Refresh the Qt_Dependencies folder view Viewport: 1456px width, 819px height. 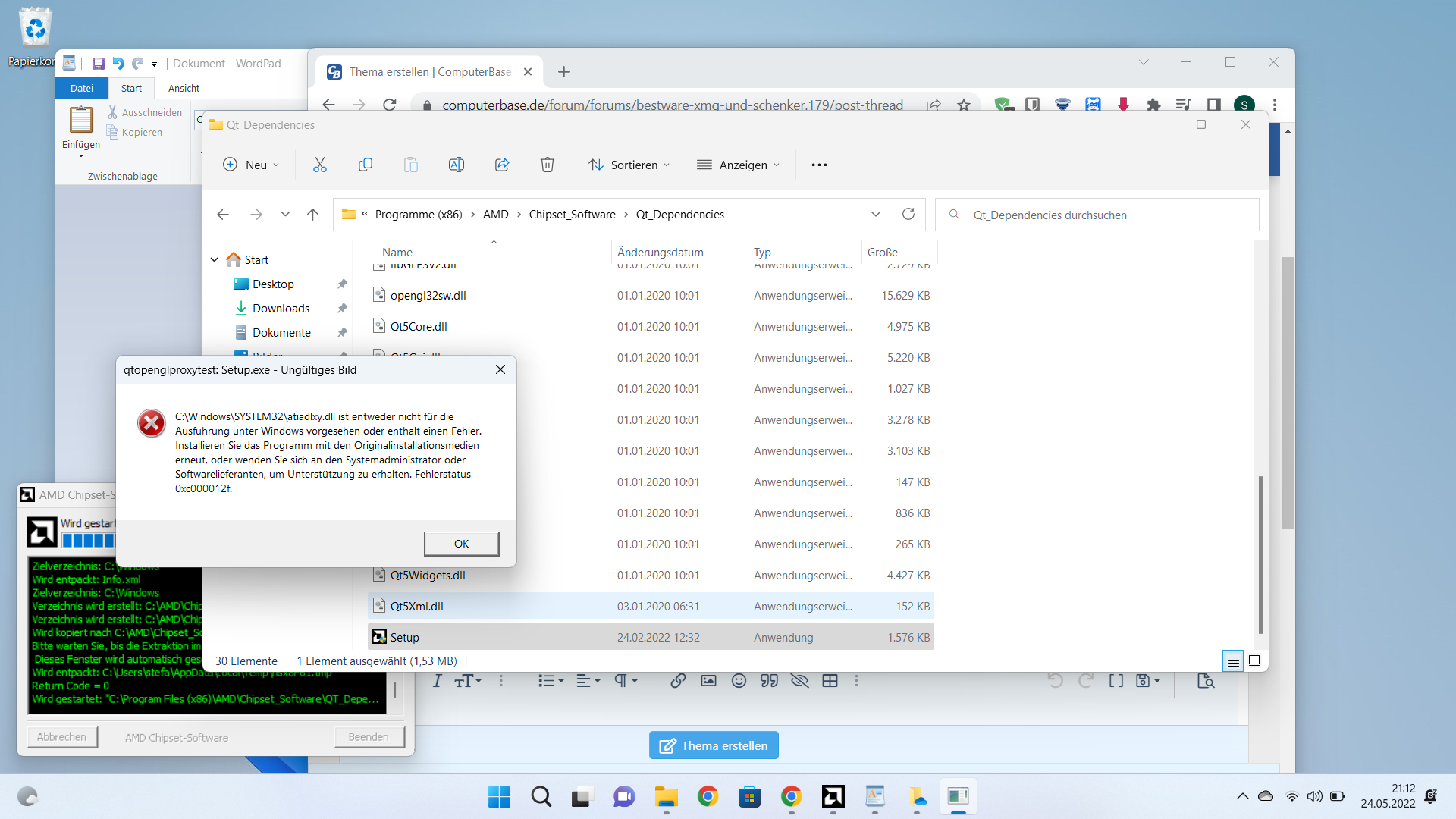(x=908, y=215)
